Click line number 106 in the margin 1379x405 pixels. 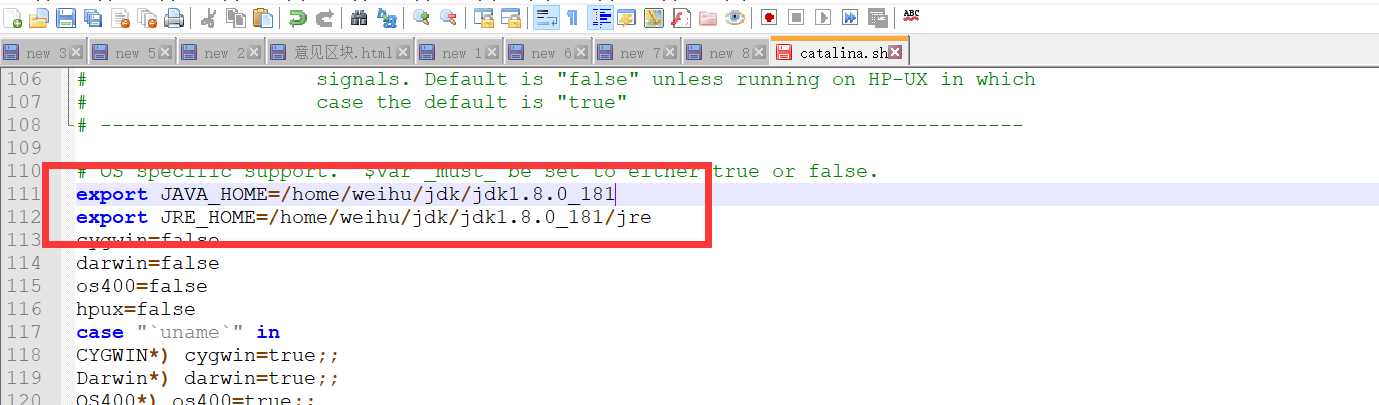(24, 79)
